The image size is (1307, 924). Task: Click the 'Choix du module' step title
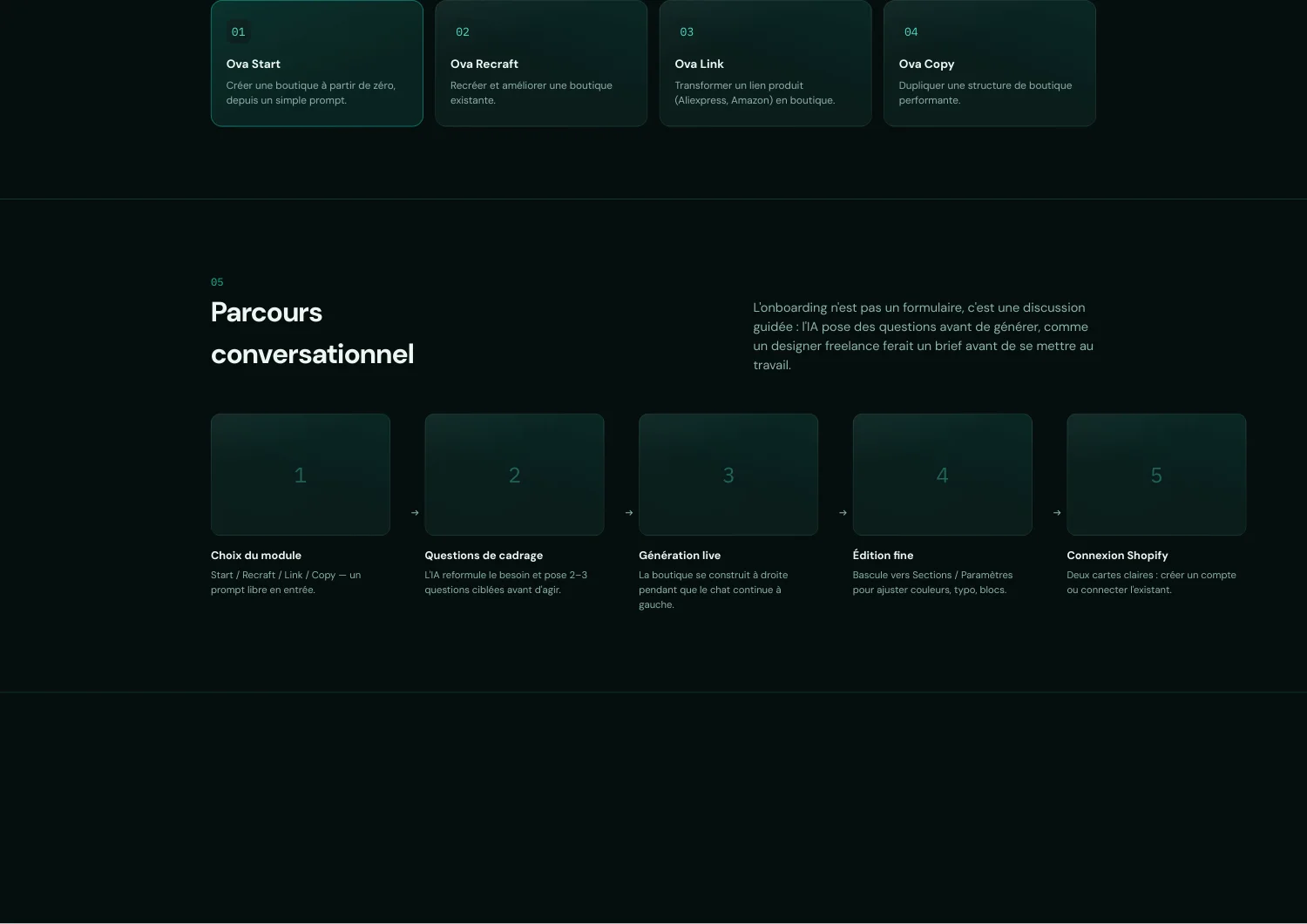[256, 556]
